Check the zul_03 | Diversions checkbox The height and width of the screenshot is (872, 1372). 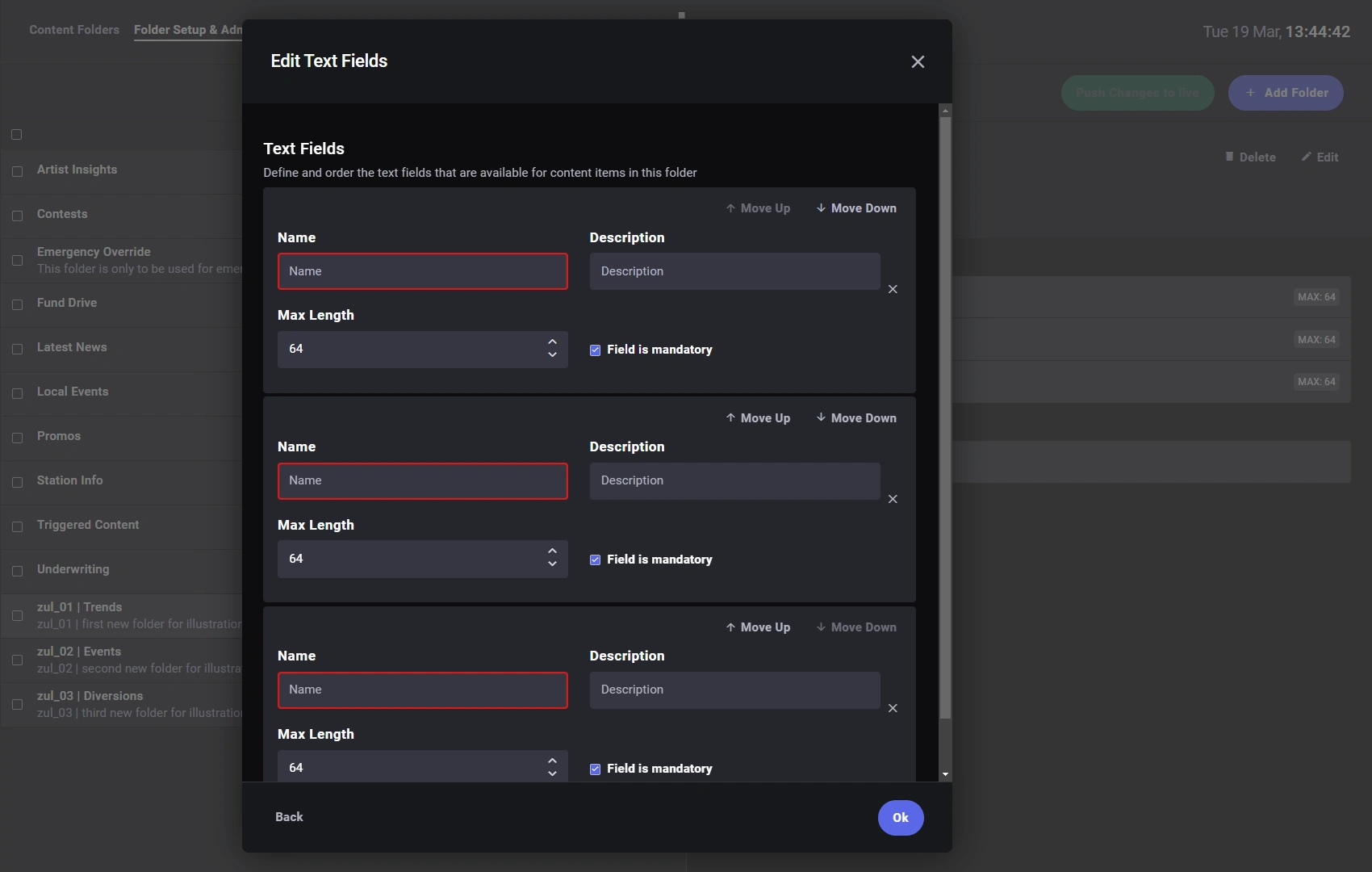[x=17, y=704]
